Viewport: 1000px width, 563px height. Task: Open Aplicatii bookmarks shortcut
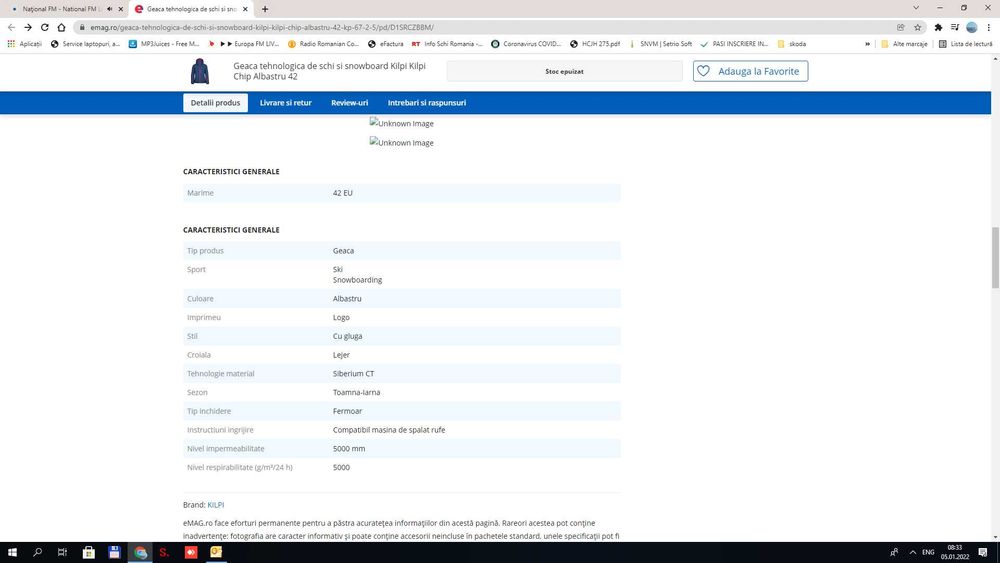pos(24,44)
